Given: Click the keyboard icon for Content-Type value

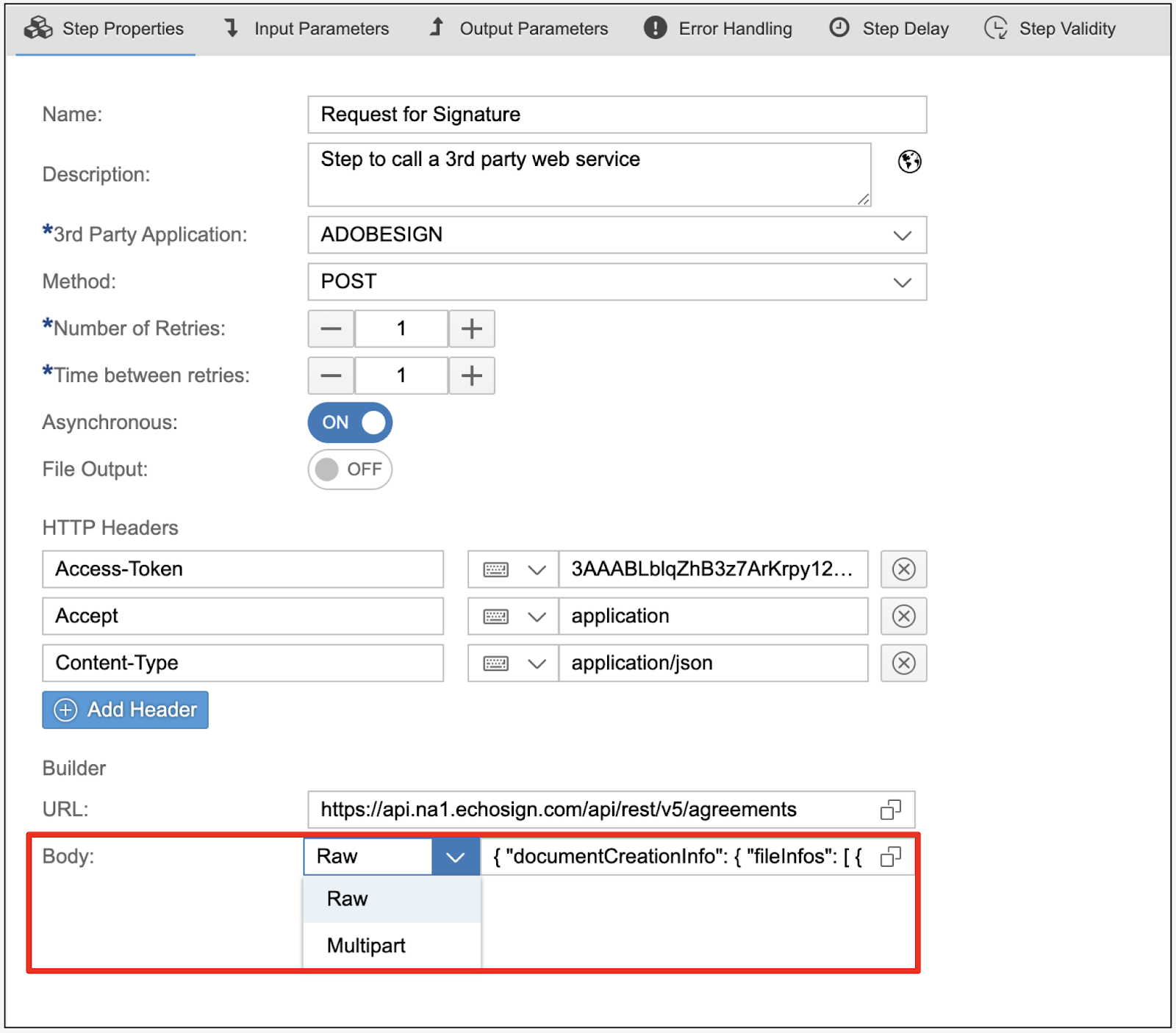Looking at the screenshot, I should (496, 663).
